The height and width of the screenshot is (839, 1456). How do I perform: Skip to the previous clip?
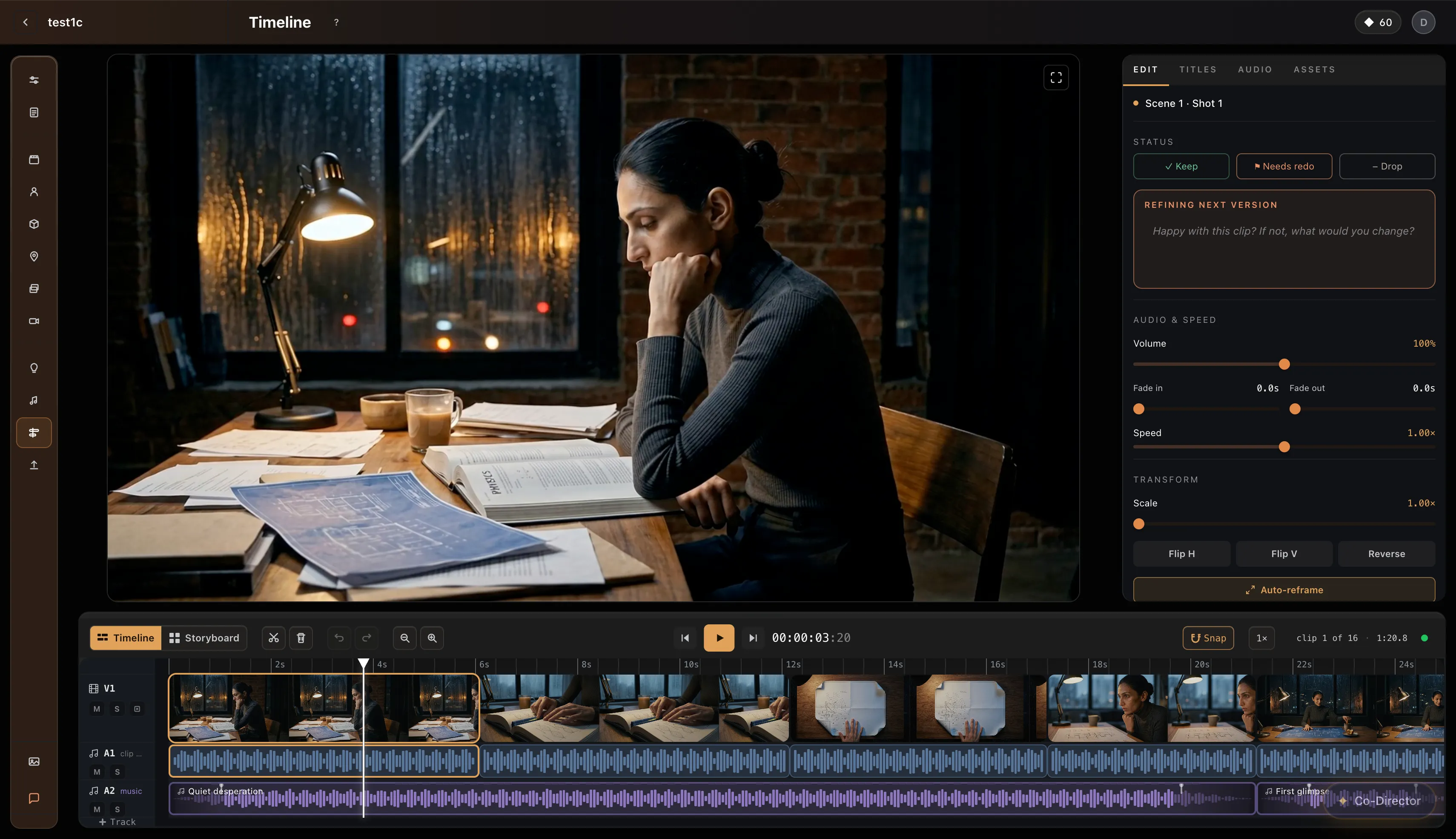[x=685, y=638]
